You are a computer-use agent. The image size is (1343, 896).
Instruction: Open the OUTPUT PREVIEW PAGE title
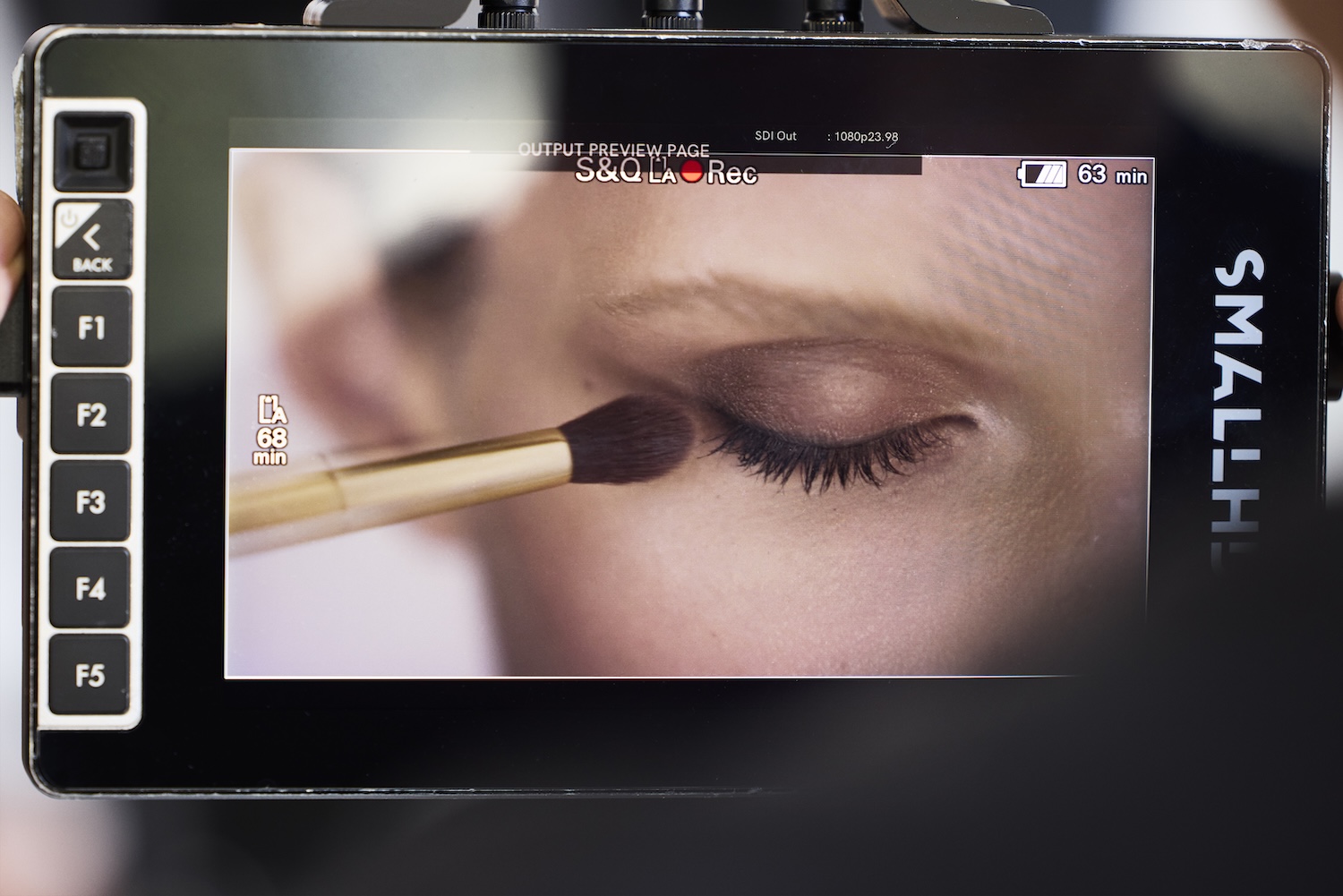613,149
